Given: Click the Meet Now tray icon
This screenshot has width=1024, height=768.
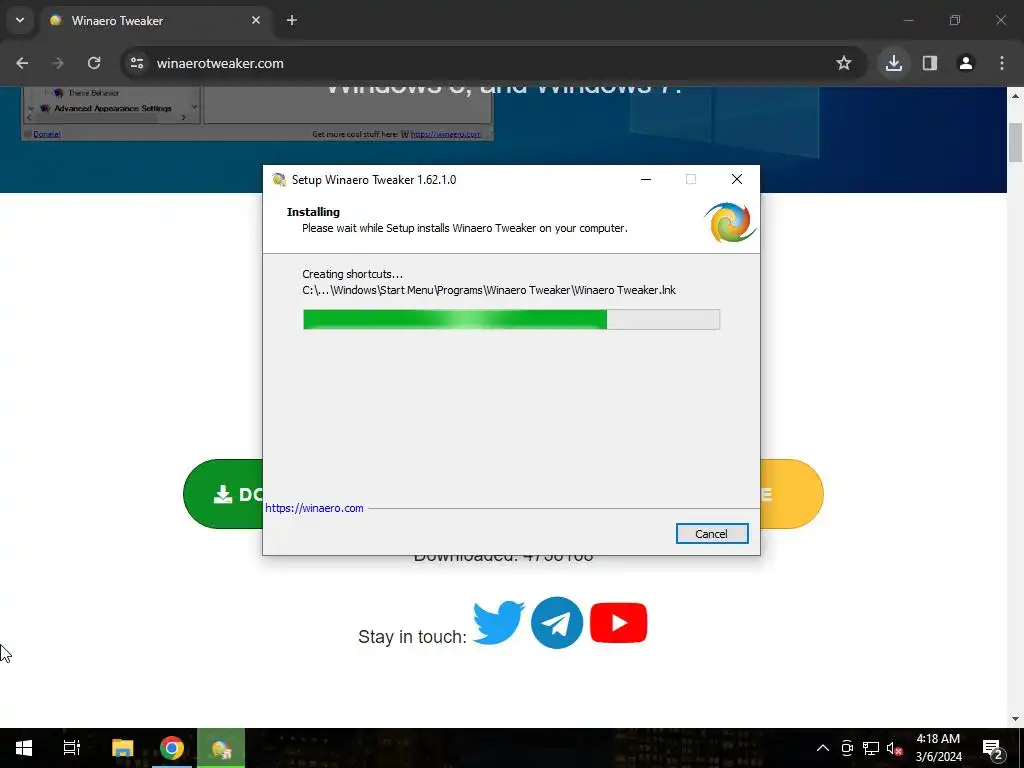Looking at the screenshot, I should pyautogui.click(x=847, y=748).
